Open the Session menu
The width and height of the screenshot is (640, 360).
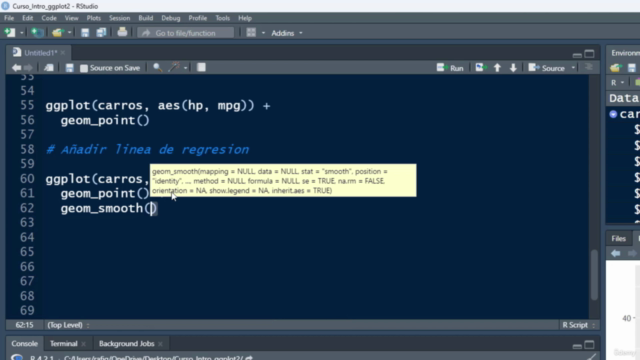click(120, 18)
